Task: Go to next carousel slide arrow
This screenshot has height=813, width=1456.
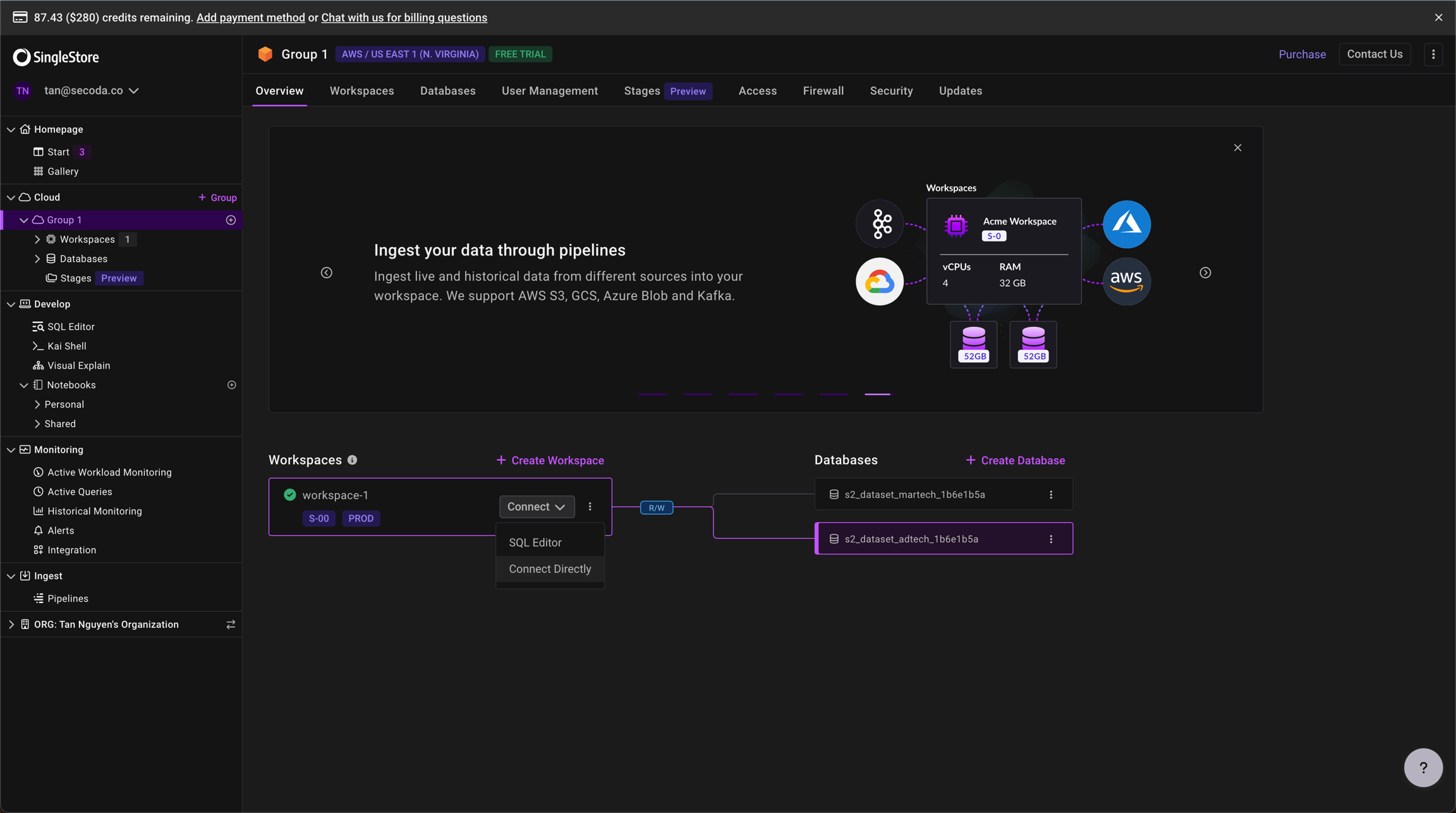Action: pyautogui.click(x=1205, y=272)
